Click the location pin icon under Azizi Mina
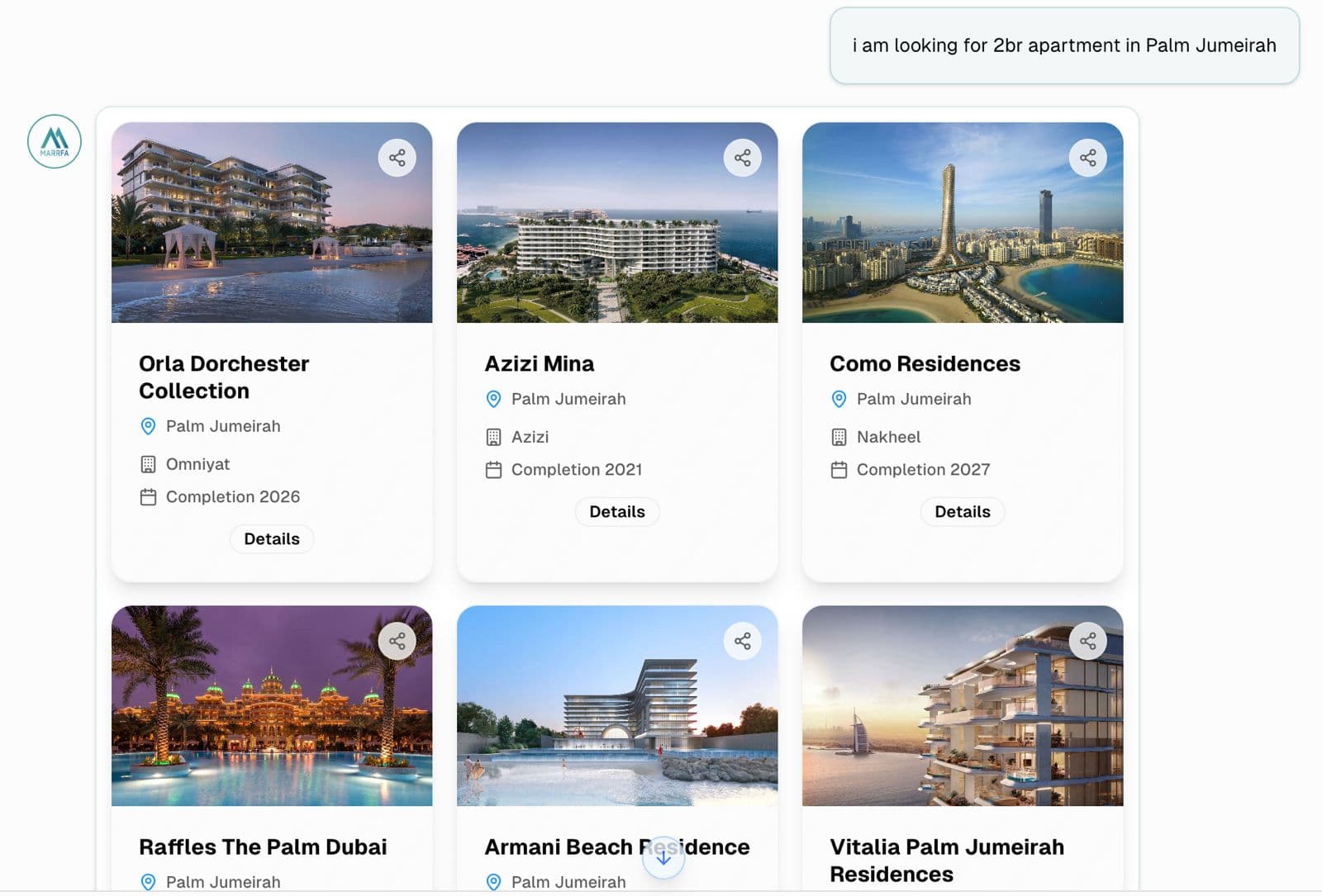Screen dimensions: 1322x896 tap(493, 399)
